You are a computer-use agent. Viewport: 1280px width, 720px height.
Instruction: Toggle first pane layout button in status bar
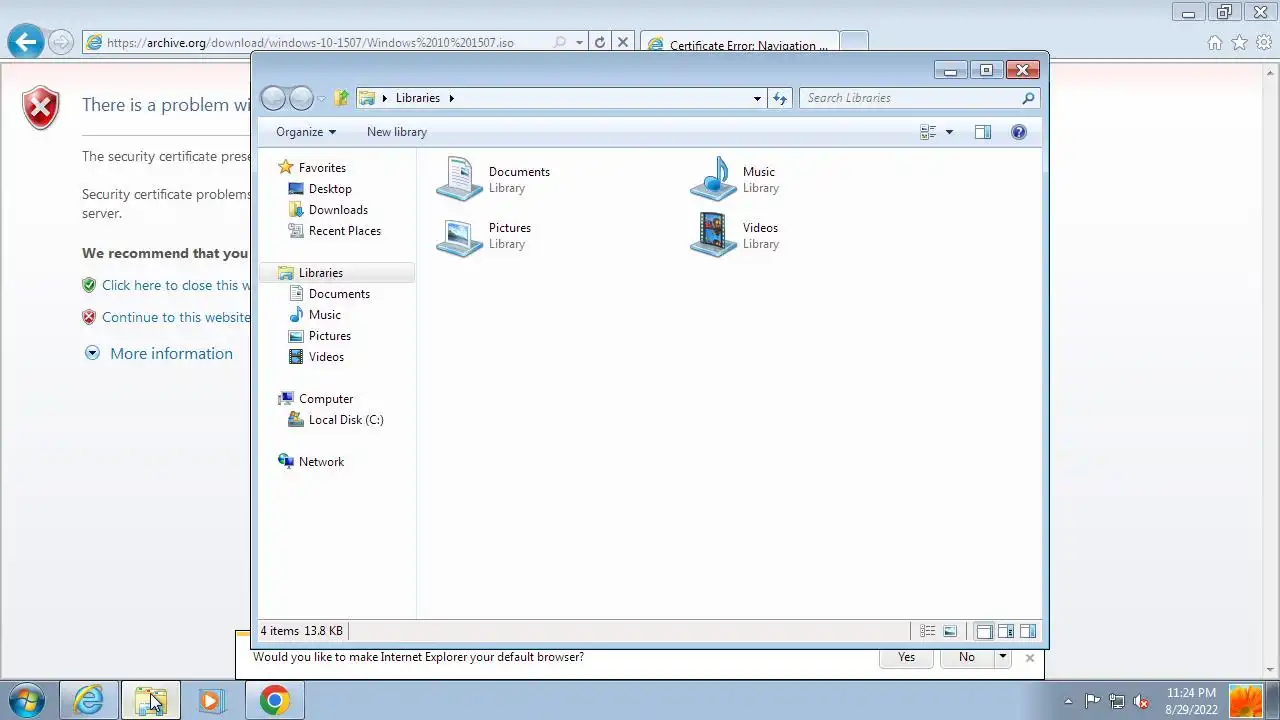(x=984, y=631)
